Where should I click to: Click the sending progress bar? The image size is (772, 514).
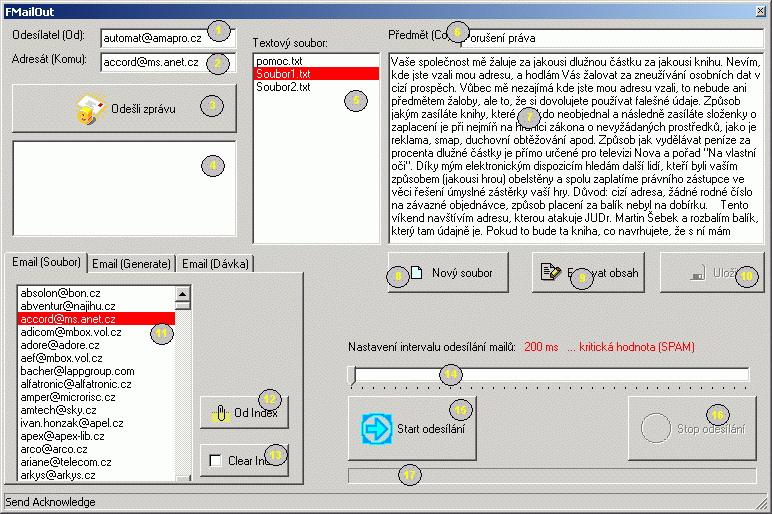click(552, 476)
